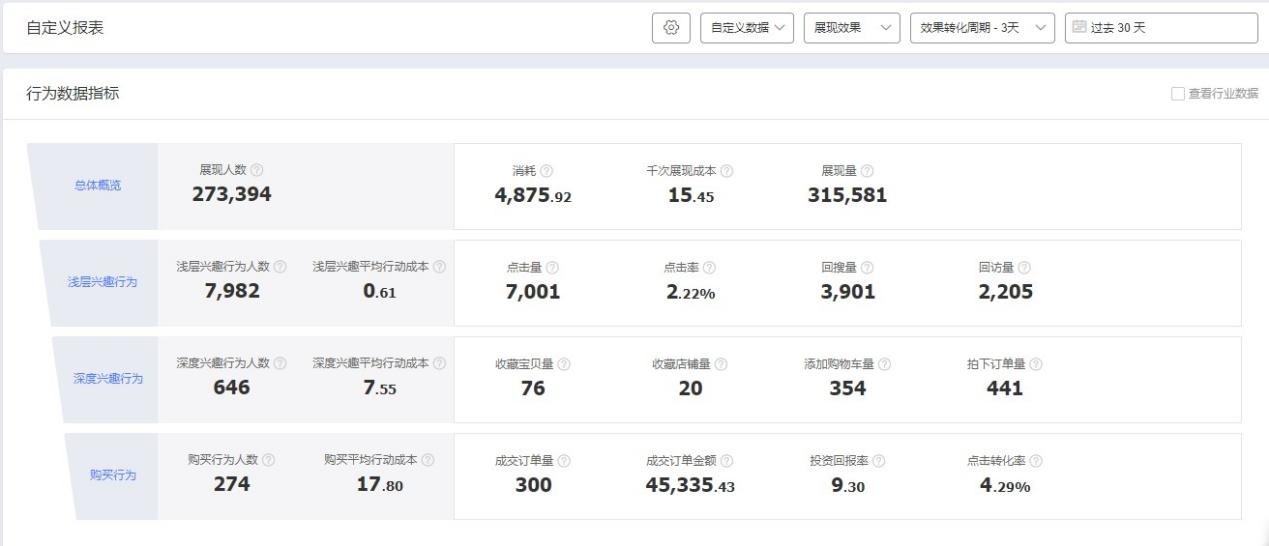Click help icon next to 浅层兴趣行为人数
The image size is (1269, 546).
point(280,267)
